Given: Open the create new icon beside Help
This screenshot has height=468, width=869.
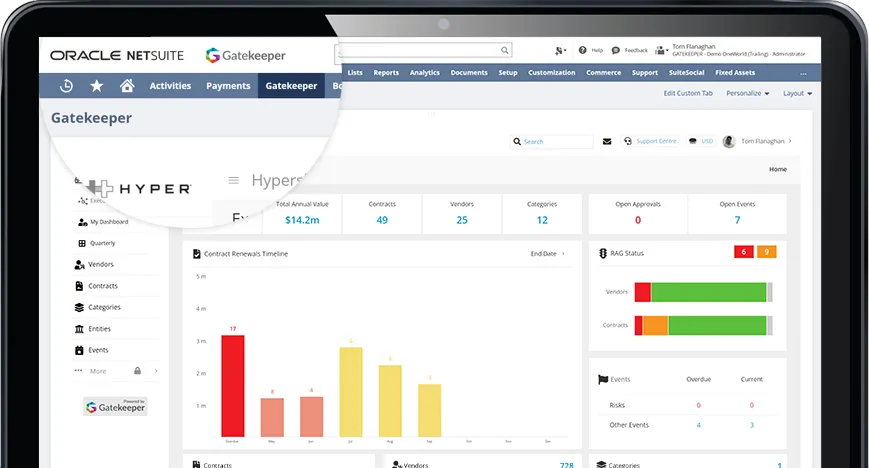Looking at the screenshot, I should click(560, 50).
